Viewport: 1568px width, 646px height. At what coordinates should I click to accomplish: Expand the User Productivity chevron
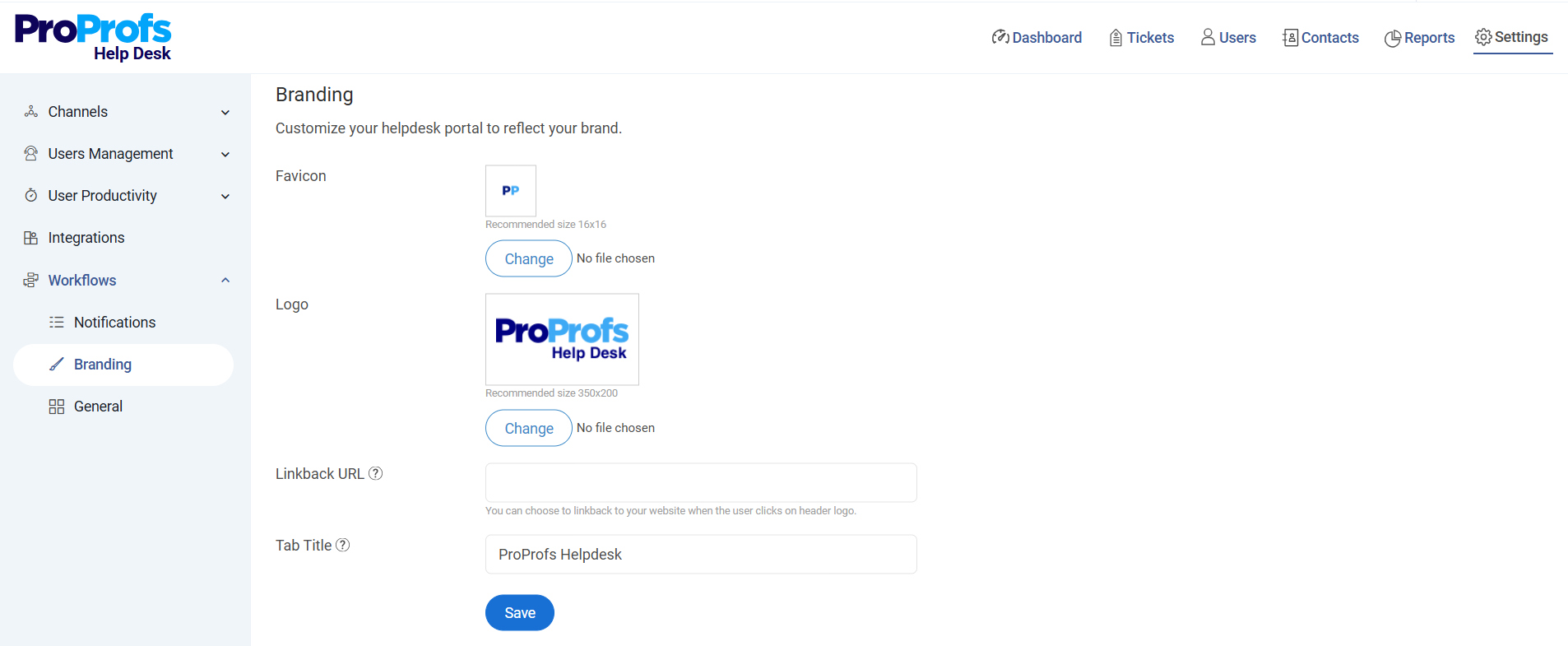coord(225,196)
